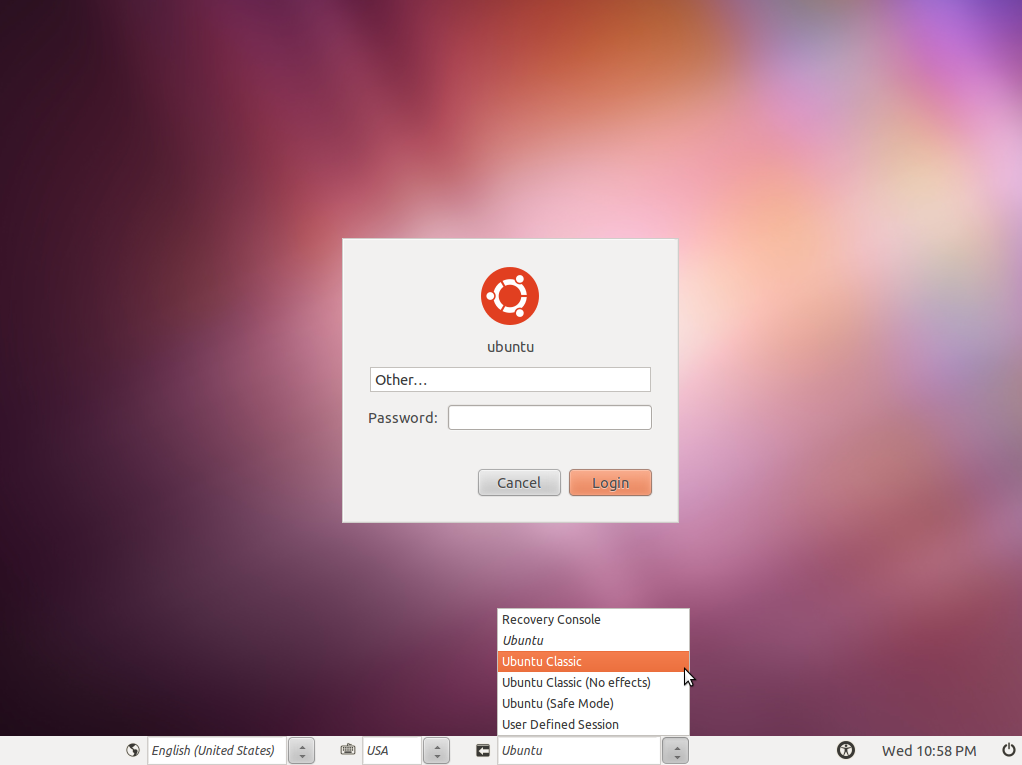Pick User Defined Session entry
Viewport: 1022px width, 765px height.
coord(593,724)
